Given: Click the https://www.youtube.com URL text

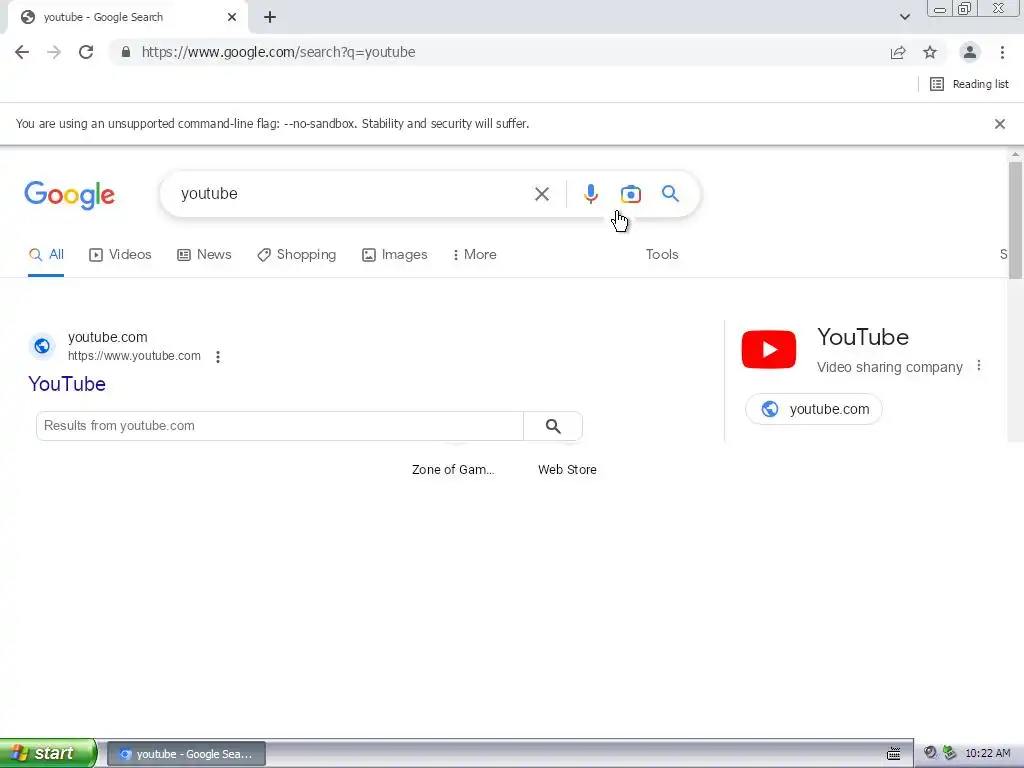Looking at the screenshot, I should [134, 356].
